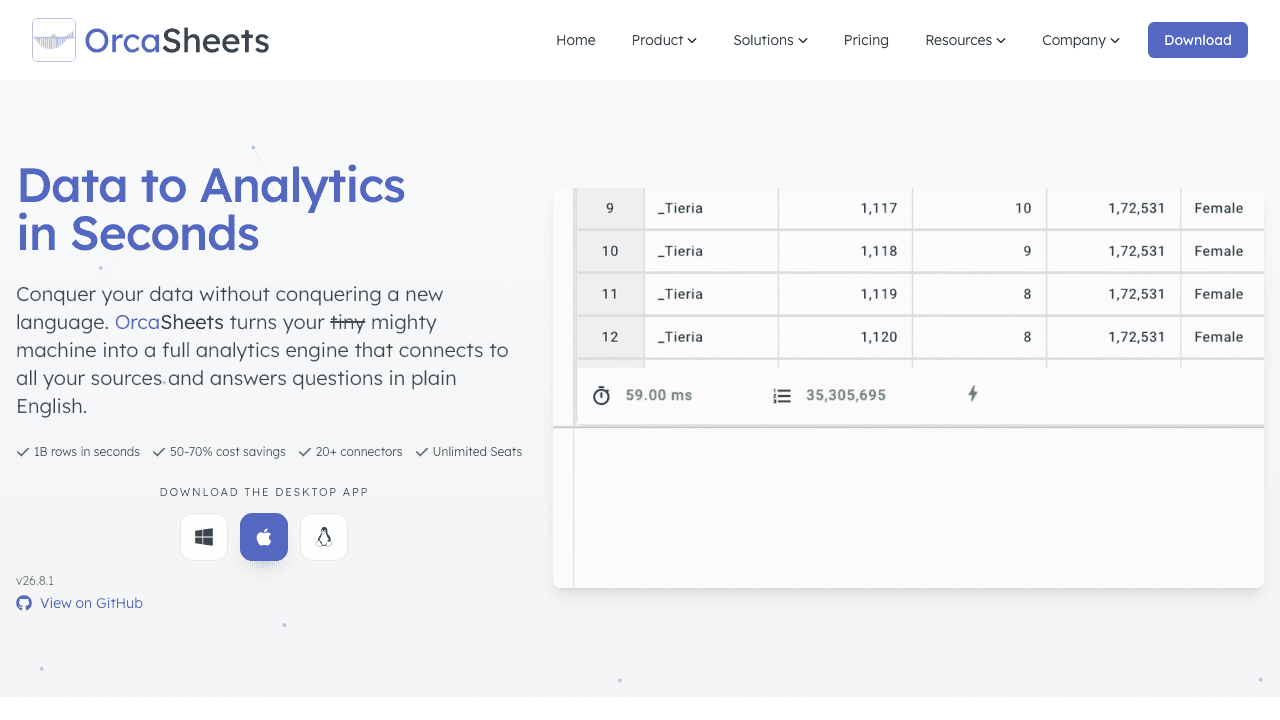
Task: Open the Resources dropdown menu
Action: tap(965, 40)
